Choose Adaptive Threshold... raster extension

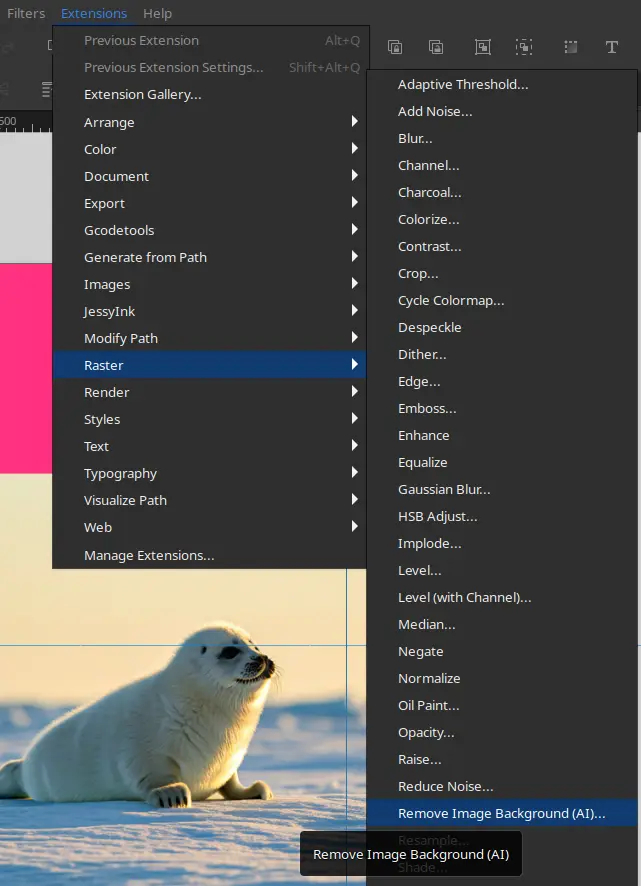tap(502, 84)
